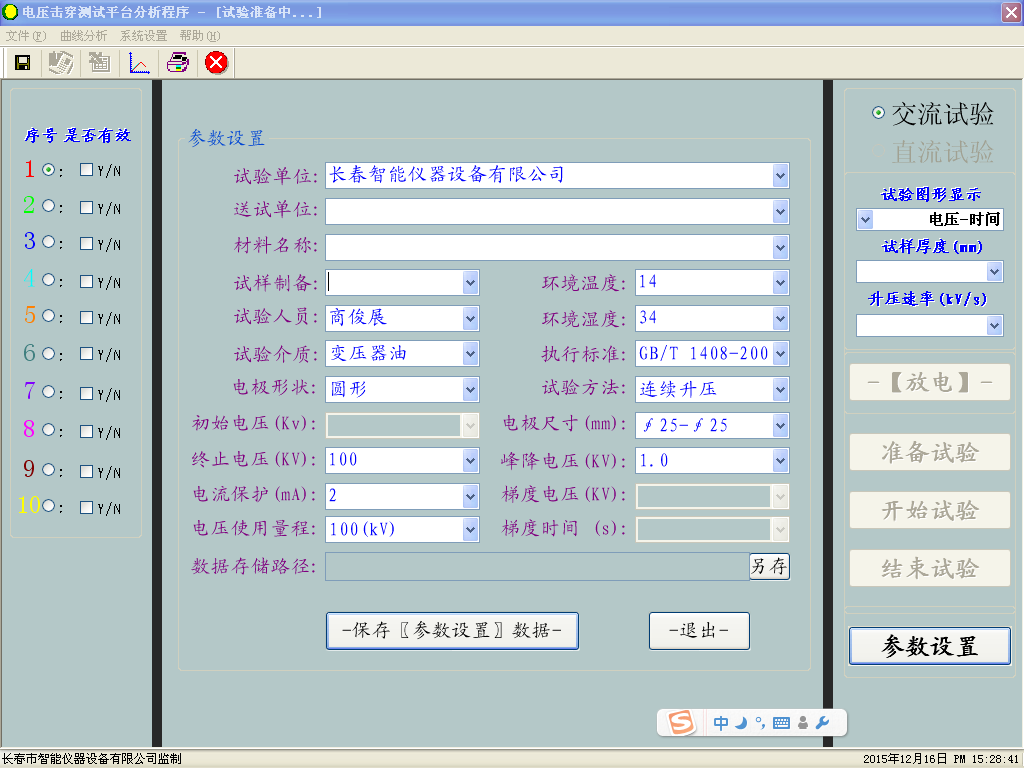Click the floppy disk save toolbar icon
1024x768 pixels.
(22, 63)
